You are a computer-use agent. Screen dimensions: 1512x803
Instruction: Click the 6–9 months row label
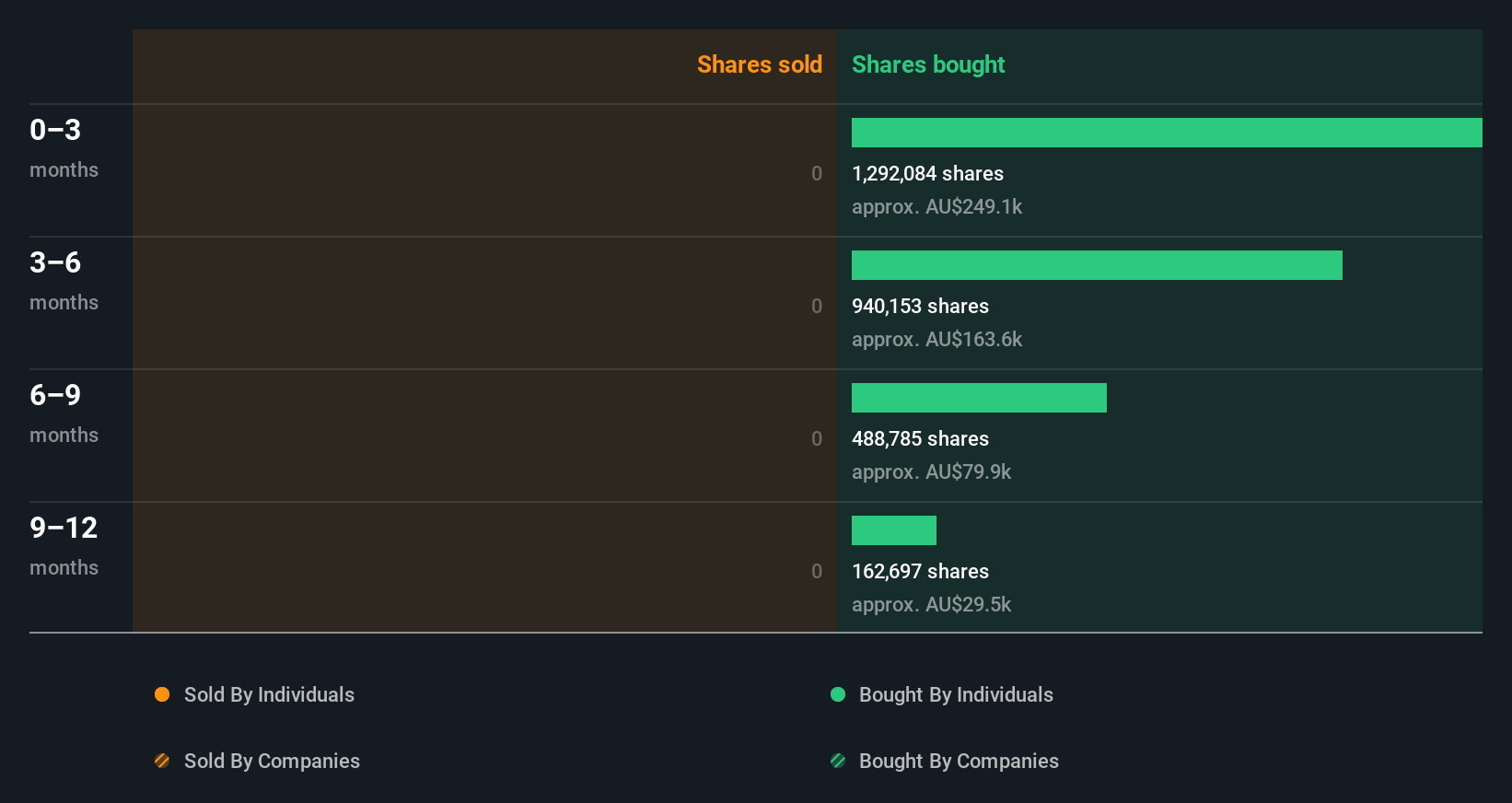[x=64, y=413]
